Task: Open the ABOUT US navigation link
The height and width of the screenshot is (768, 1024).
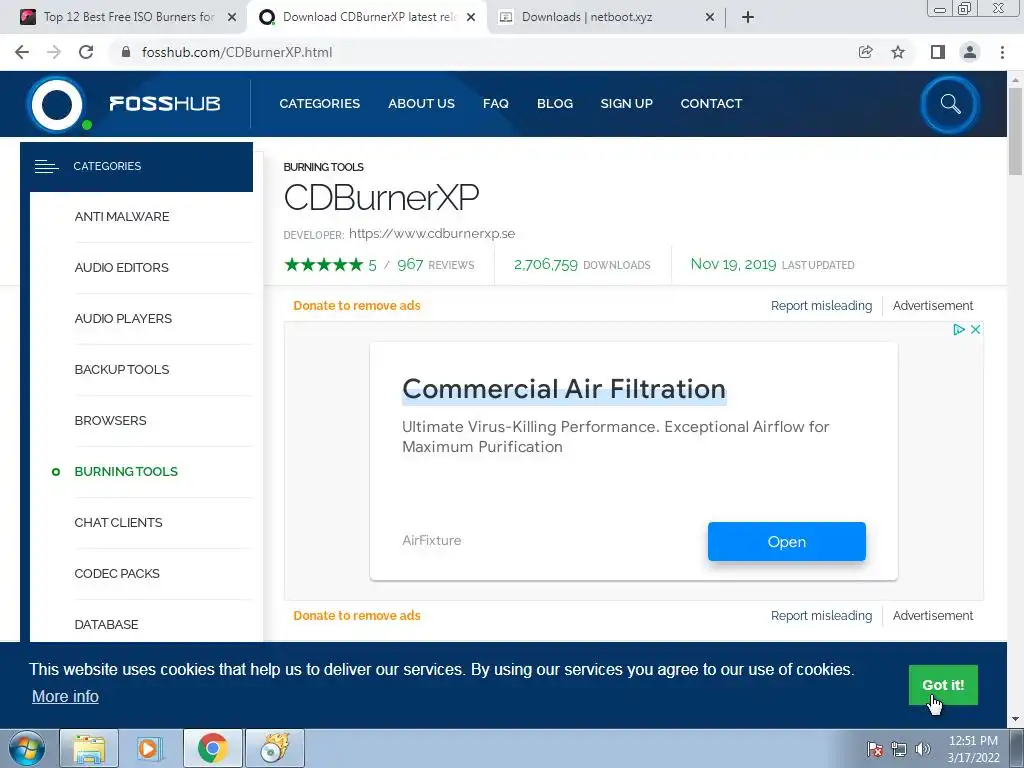Action: pyautogui.click(x=421, y=104)
